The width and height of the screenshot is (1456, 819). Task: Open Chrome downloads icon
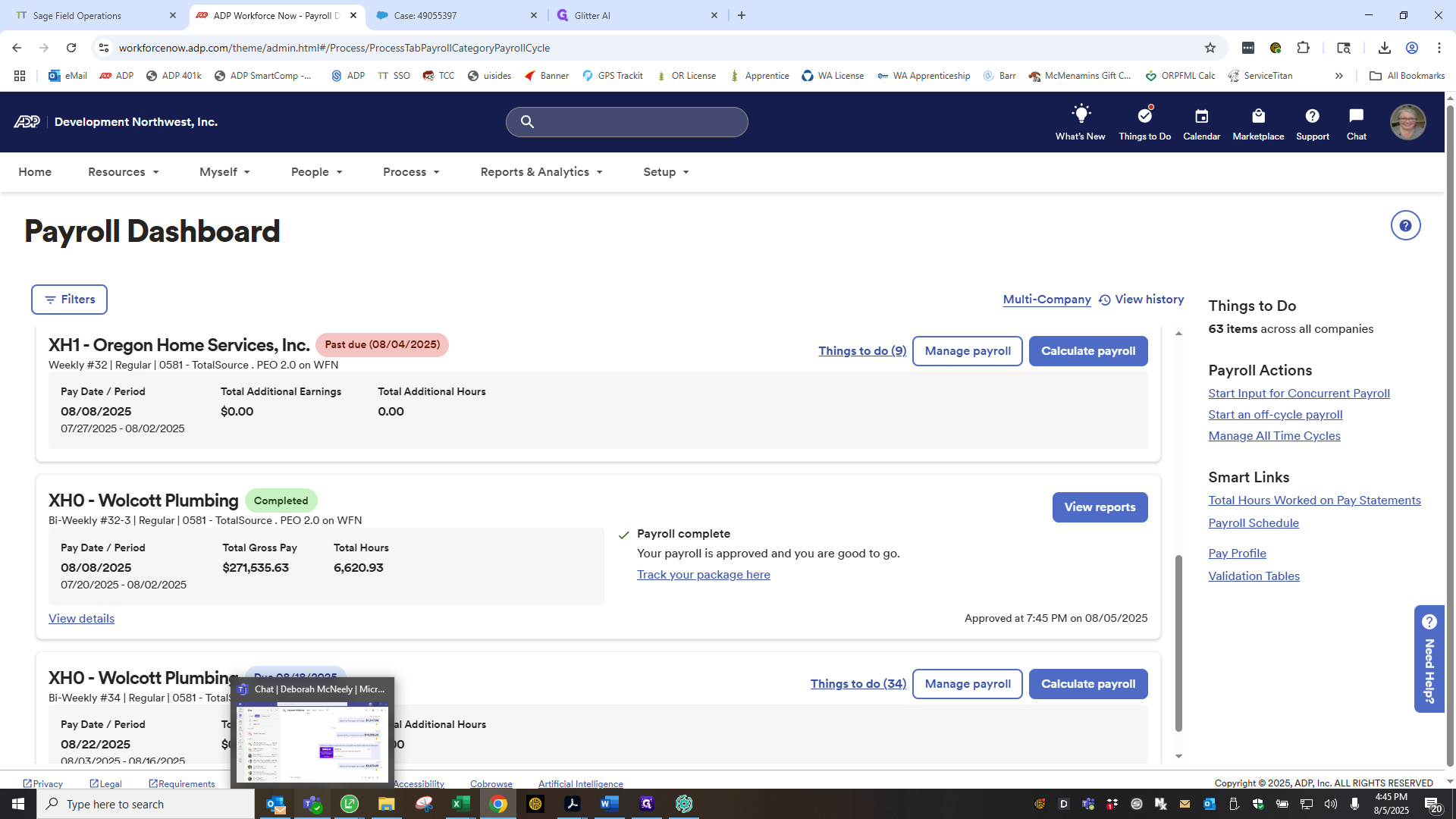(x=1384, y=48)
